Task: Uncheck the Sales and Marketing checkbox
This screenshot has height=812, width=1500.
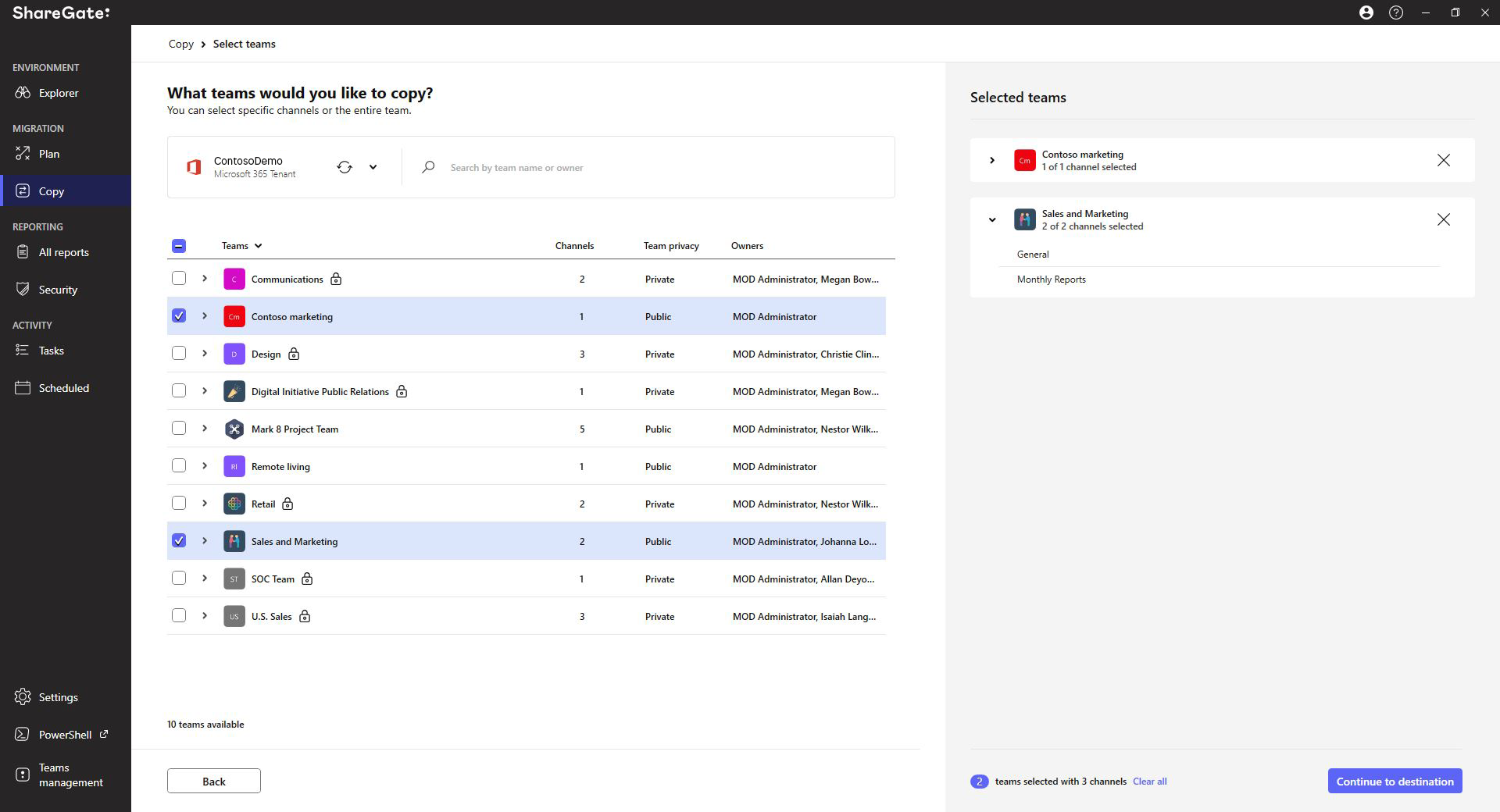Action: [x=179, y=540]
